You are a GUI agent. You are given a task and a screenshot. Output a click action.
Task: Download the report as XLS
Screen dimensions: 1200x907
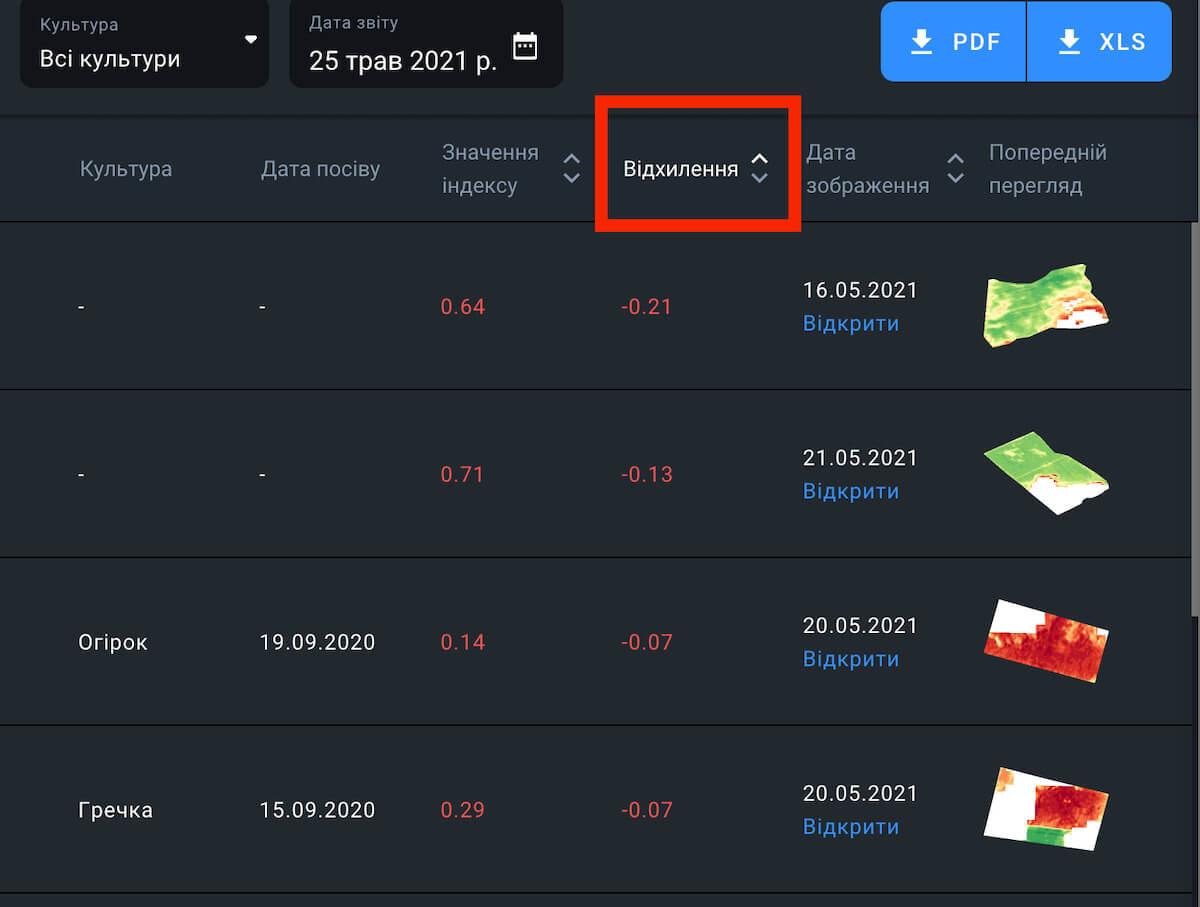pyautogui.click(x=1100, y=42)
